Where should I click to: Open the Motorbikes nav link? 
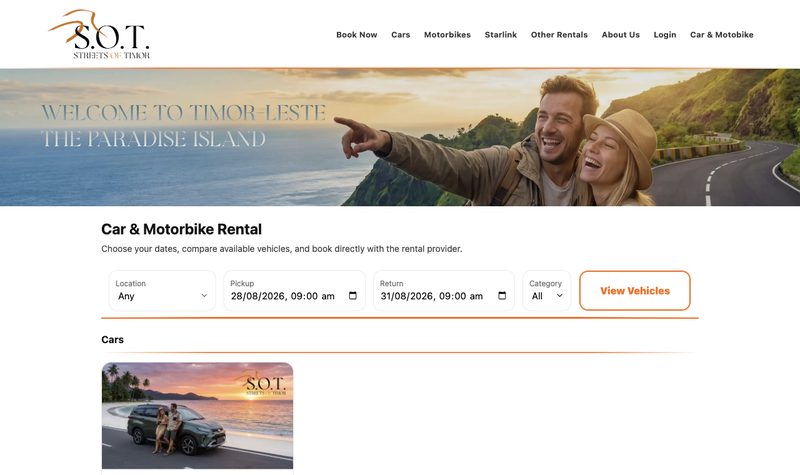tap(447, 35)
